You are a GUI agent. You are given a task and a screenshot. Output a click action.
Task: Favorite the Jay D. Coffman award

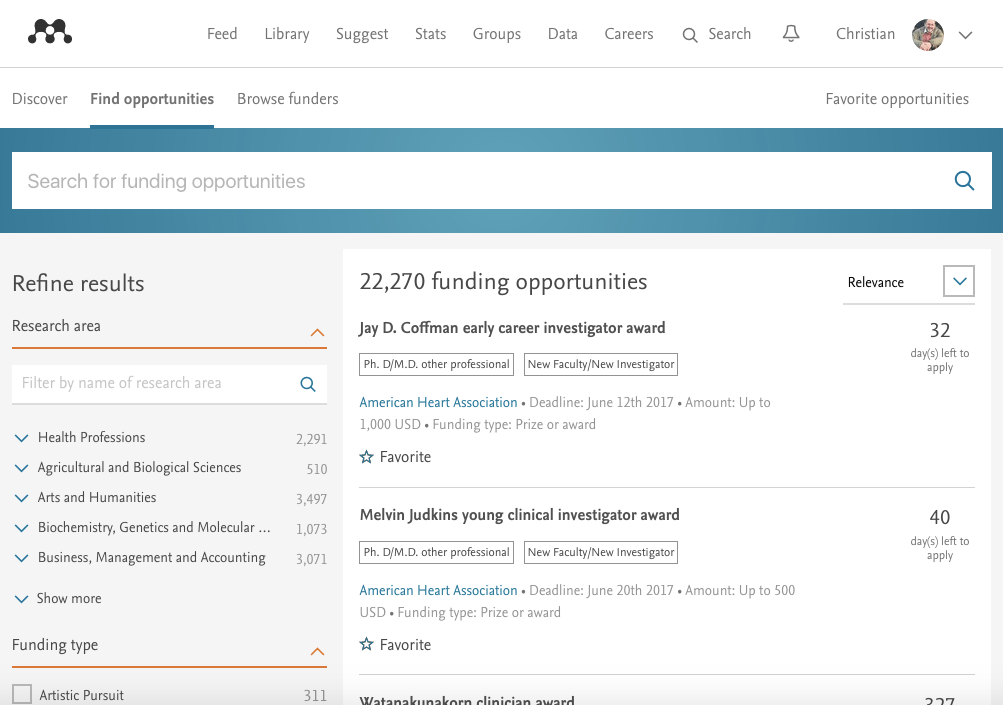(368, 456)
